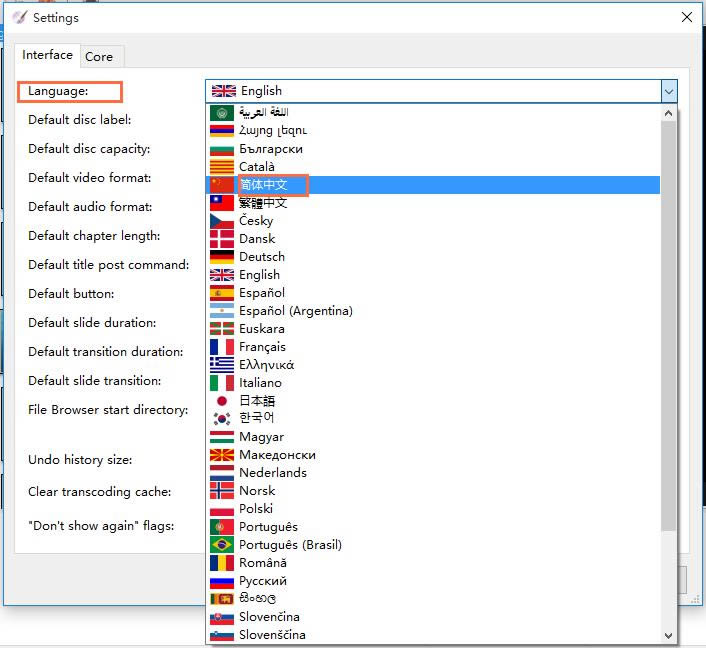Click UK flag beside English in list
The width and height of the screenshot is (706, 648).
click(222, 275)
